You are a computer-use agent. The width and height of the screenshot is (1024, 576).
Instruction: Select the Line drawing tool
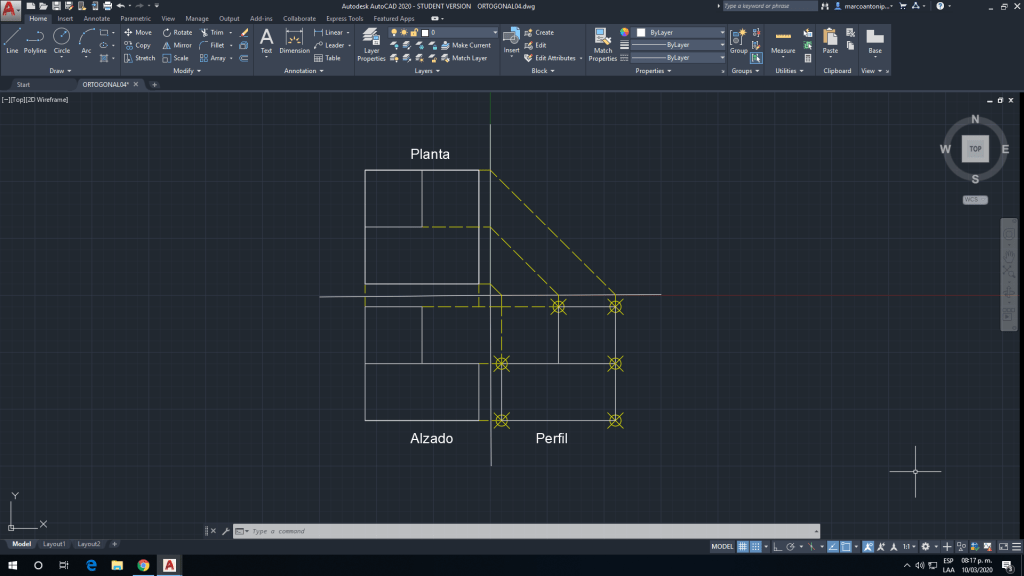[x=12, y=40]
